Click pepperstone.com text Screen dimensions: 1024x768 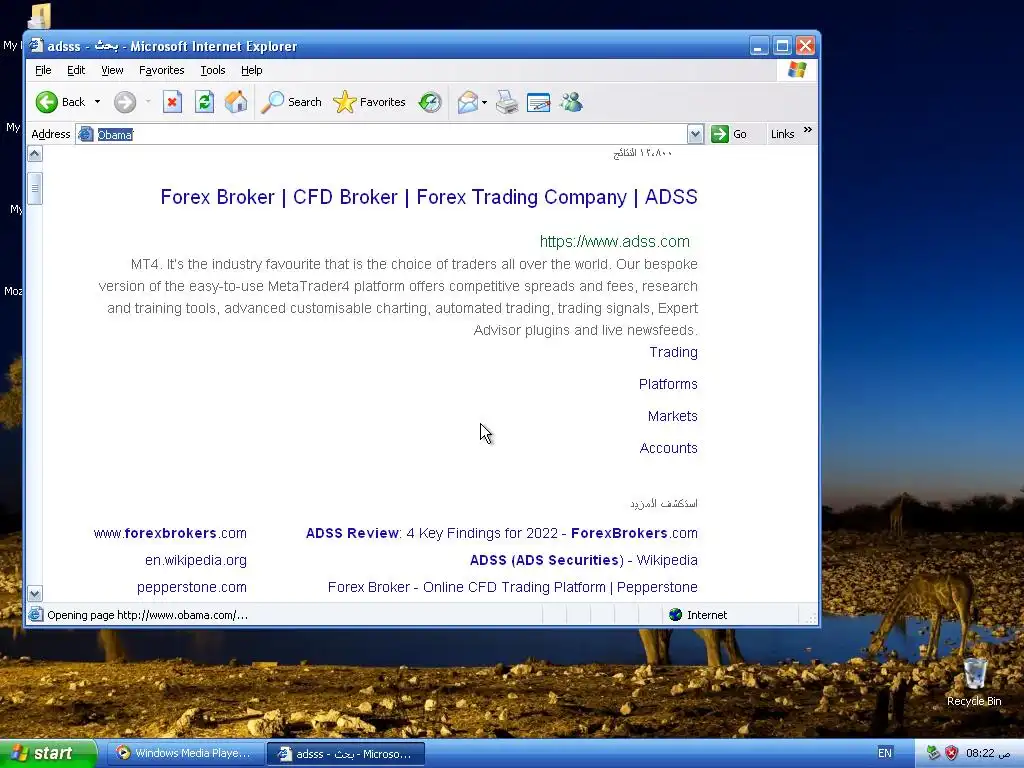tap(192, 587)
